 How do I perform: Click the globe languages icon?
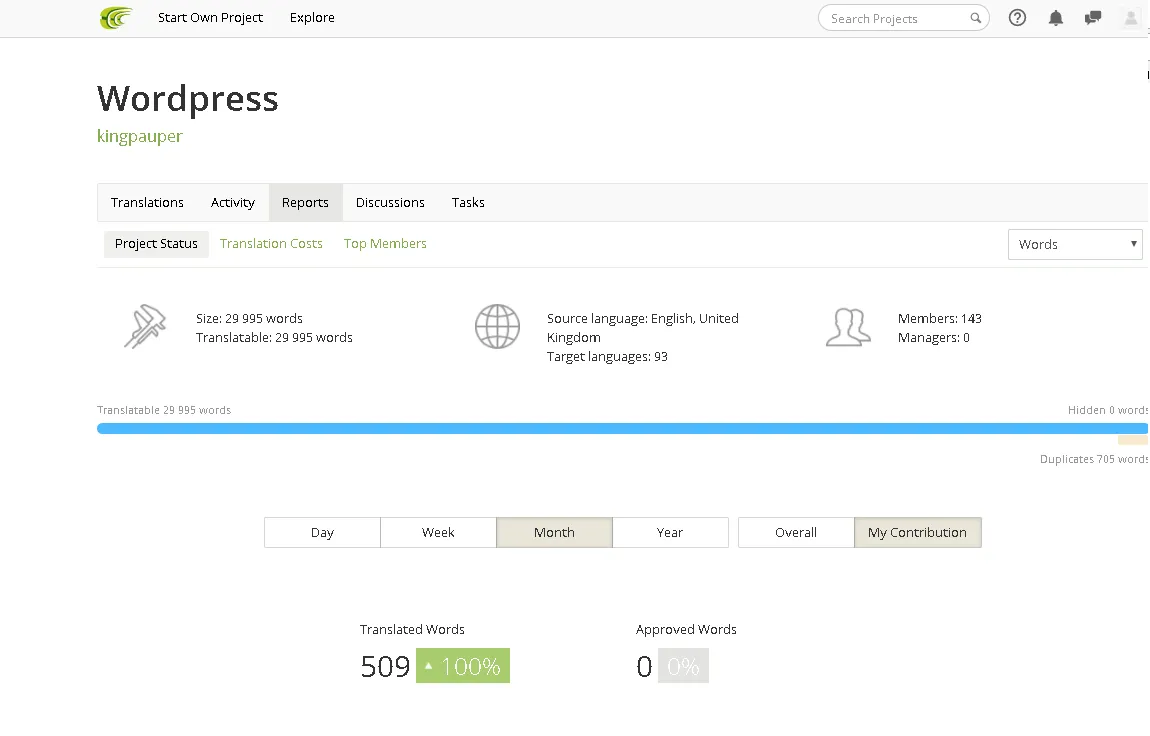pos(497,326)
